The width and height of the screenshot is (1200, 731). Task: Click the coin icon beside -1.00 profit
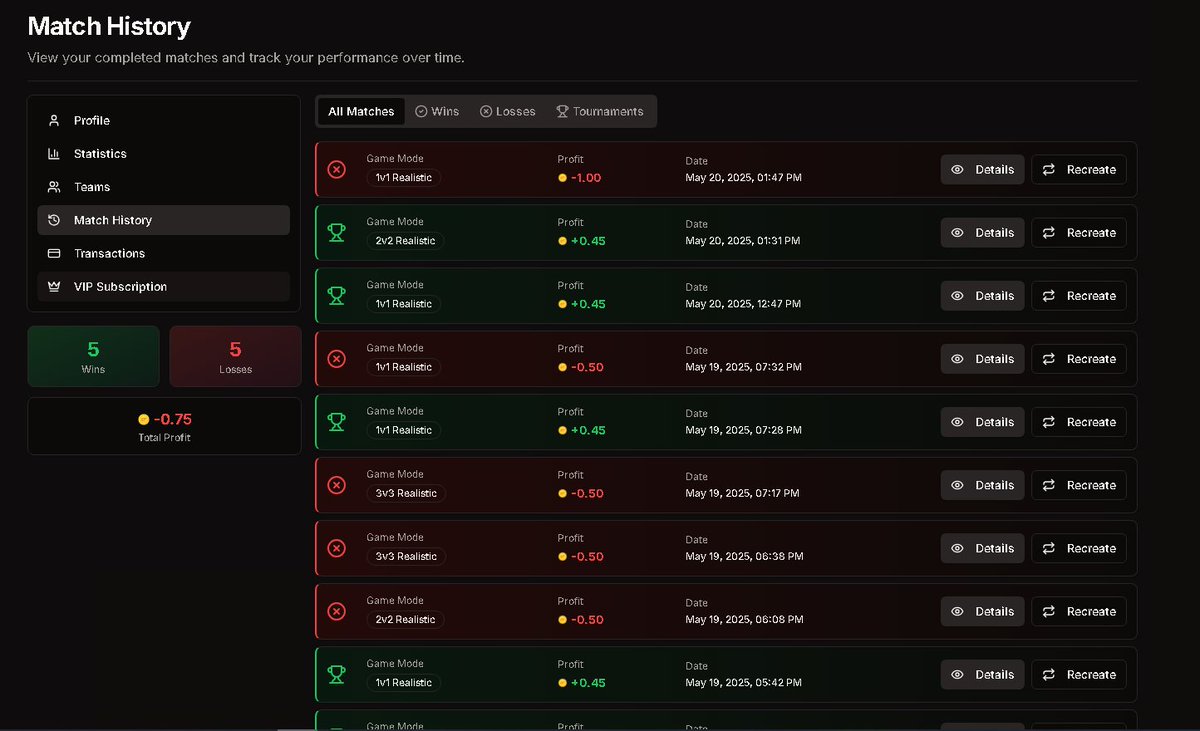(563, 178)
